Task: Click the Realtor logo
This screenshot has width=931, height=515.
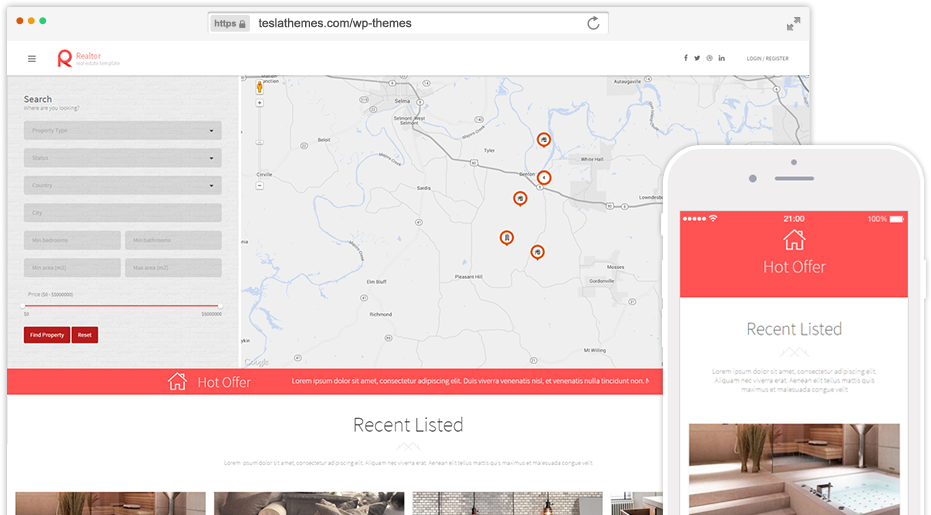Action: click(x=88, y=58)
